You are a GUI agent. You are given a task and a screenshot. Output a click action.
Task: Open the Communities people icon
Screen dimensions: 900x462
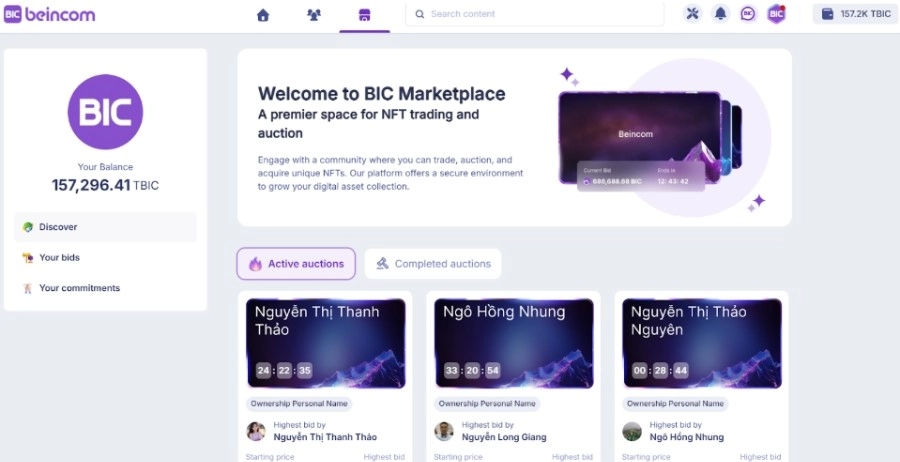[314, 15]
